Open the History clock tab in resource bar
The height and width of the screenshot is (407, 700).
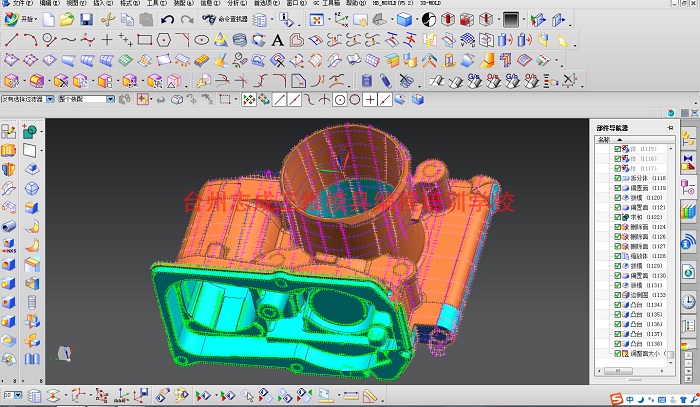[688, 302]
